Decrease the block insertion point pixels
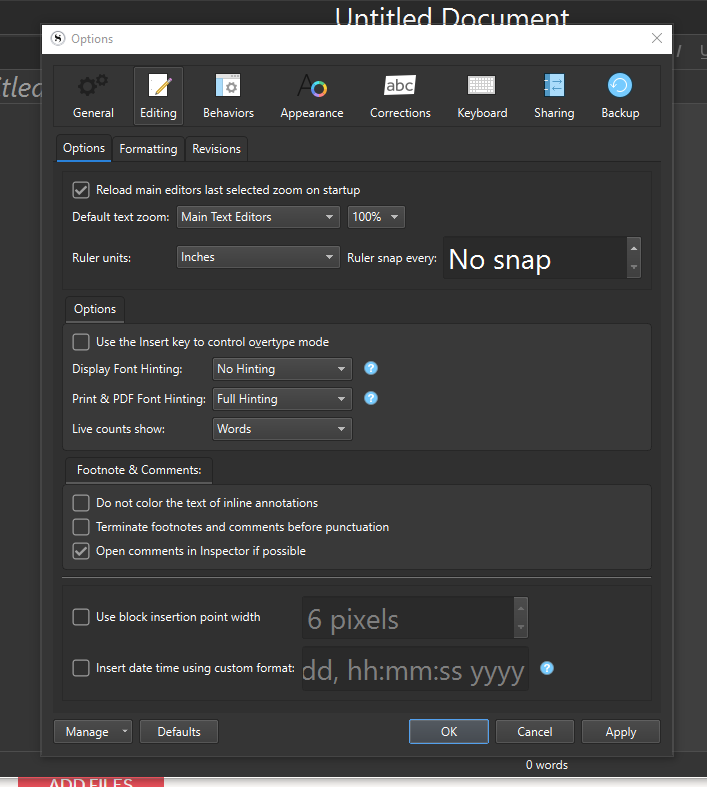Viewport: 707px width, 787px height. 521,627
